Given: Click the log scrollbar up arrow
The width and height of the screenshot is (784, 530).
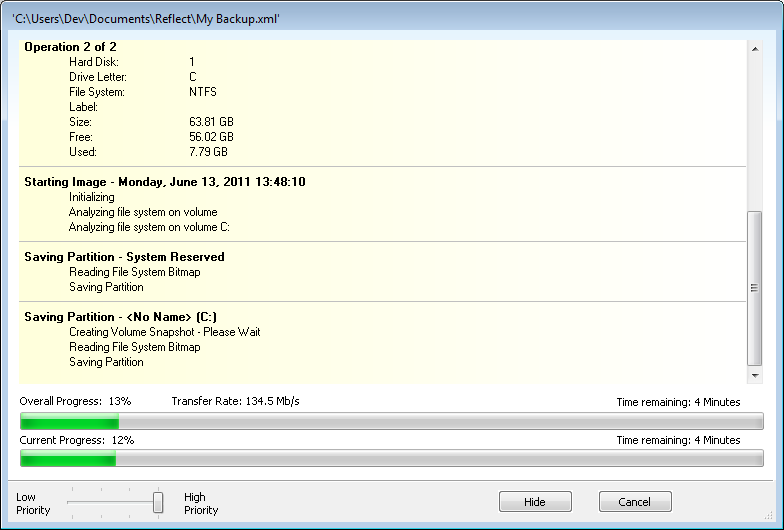Looking at the screenshot, I should click(755, 48).
